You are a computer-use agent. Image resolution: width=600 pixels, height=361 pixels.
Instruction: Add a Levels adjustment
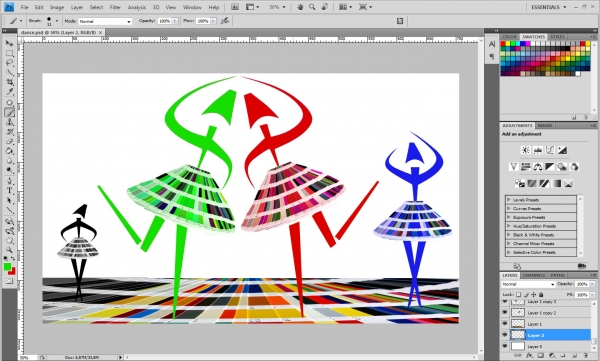tap(538, 150)
